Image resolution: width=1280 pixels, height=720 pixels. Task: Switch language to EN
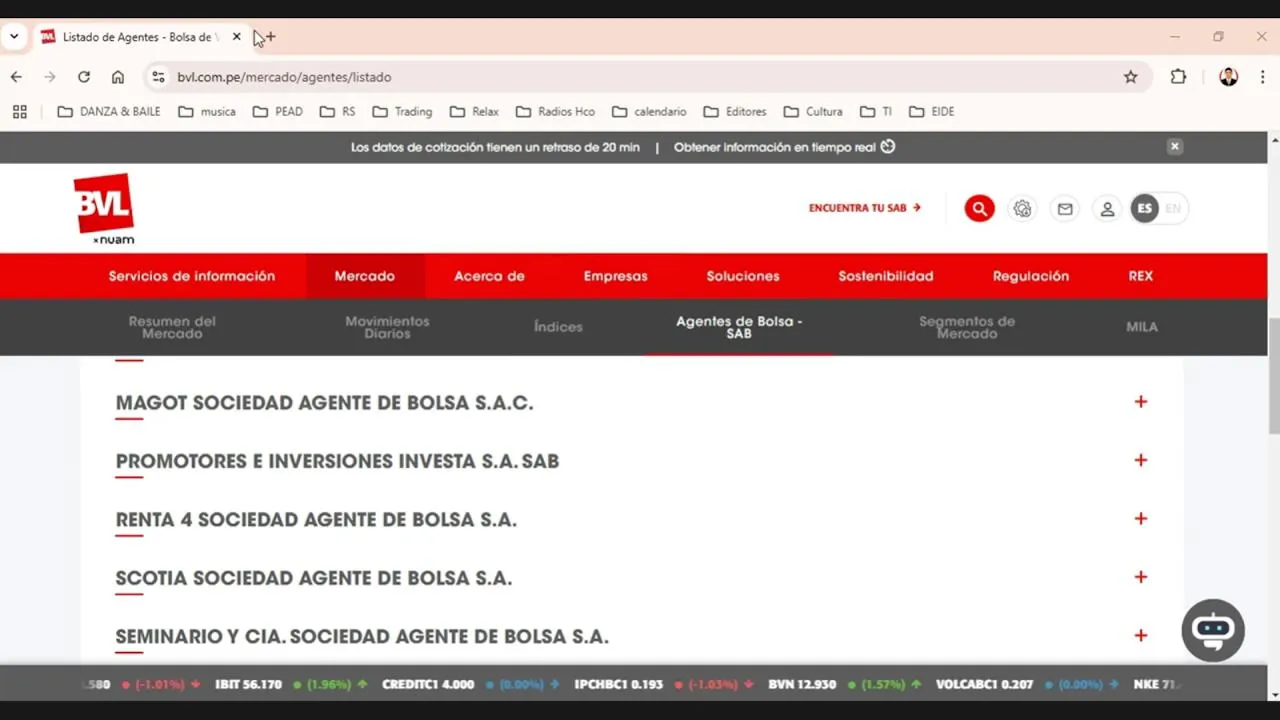(1173, 208)
